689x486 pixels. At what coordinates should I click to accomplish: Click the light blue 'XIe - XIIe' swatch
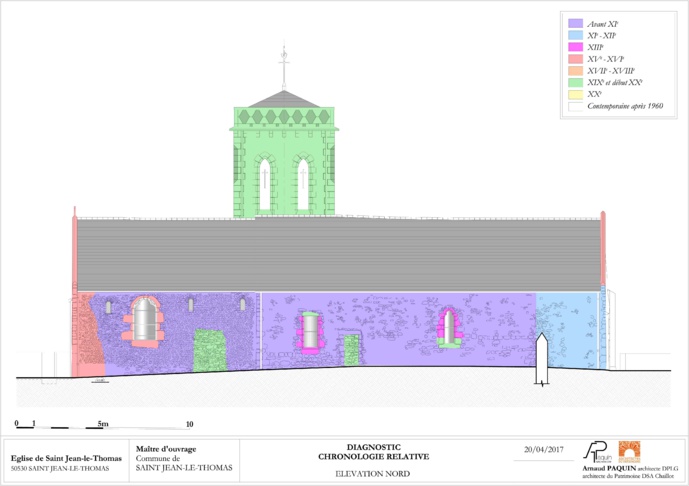575,34
